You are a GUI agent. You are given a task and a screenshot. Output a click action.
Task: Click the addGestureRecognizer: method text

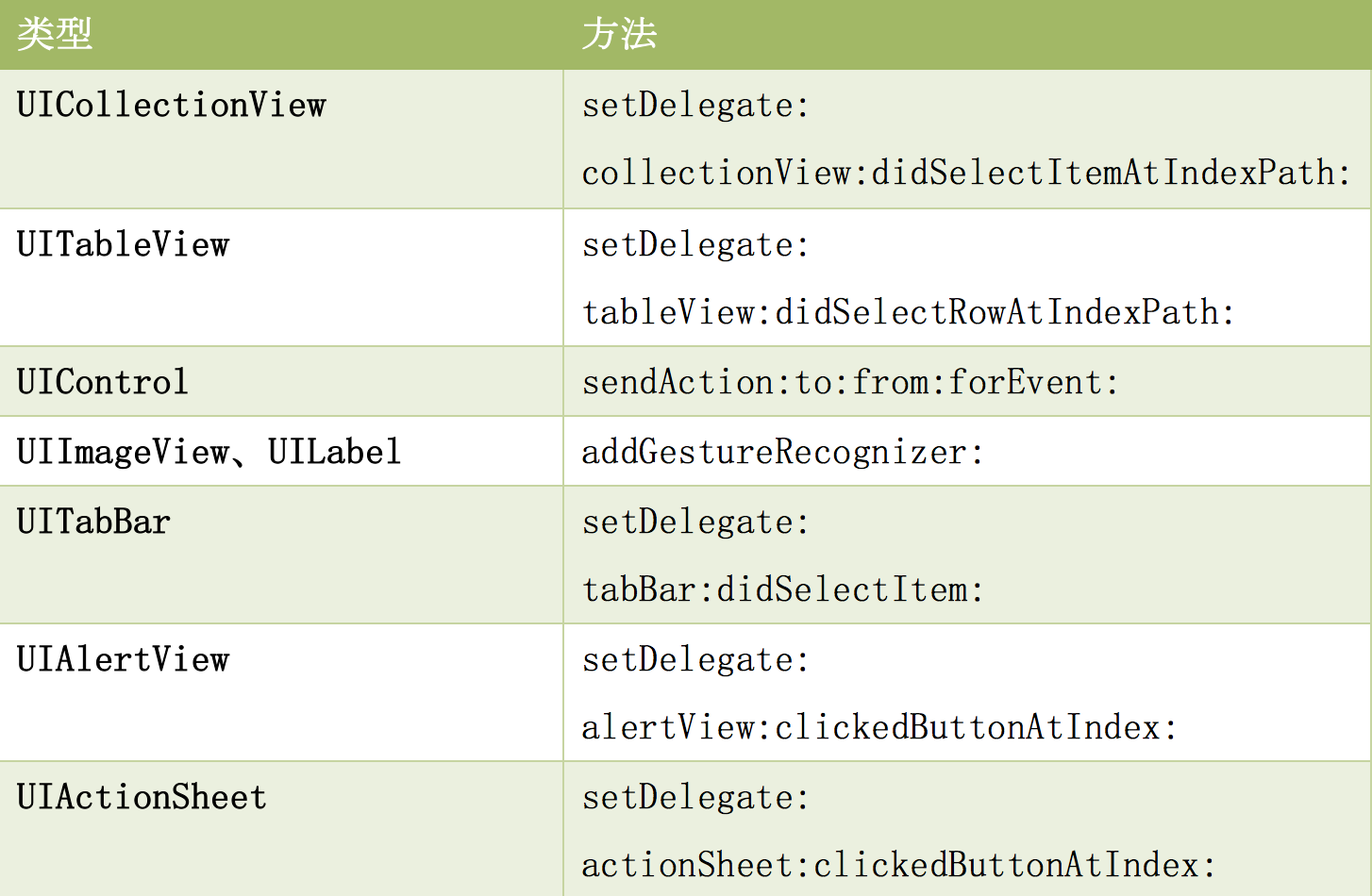tap(782, 452)
